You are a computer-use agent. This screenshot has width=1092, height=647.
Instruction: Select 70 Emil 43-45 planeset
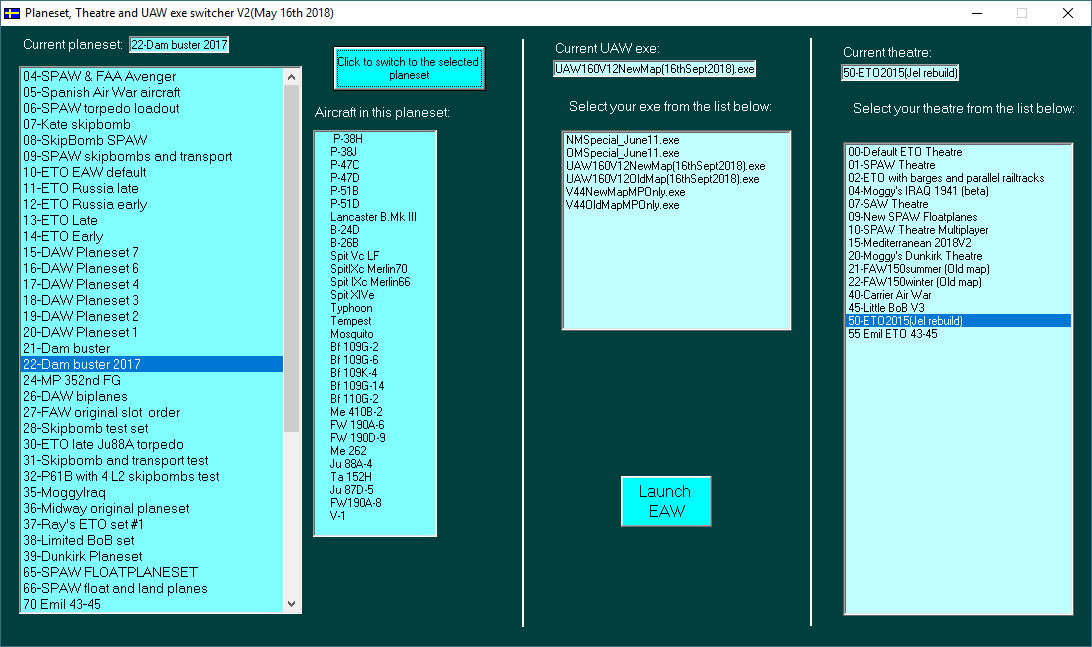pyautogui.click(x=152, y=605)
